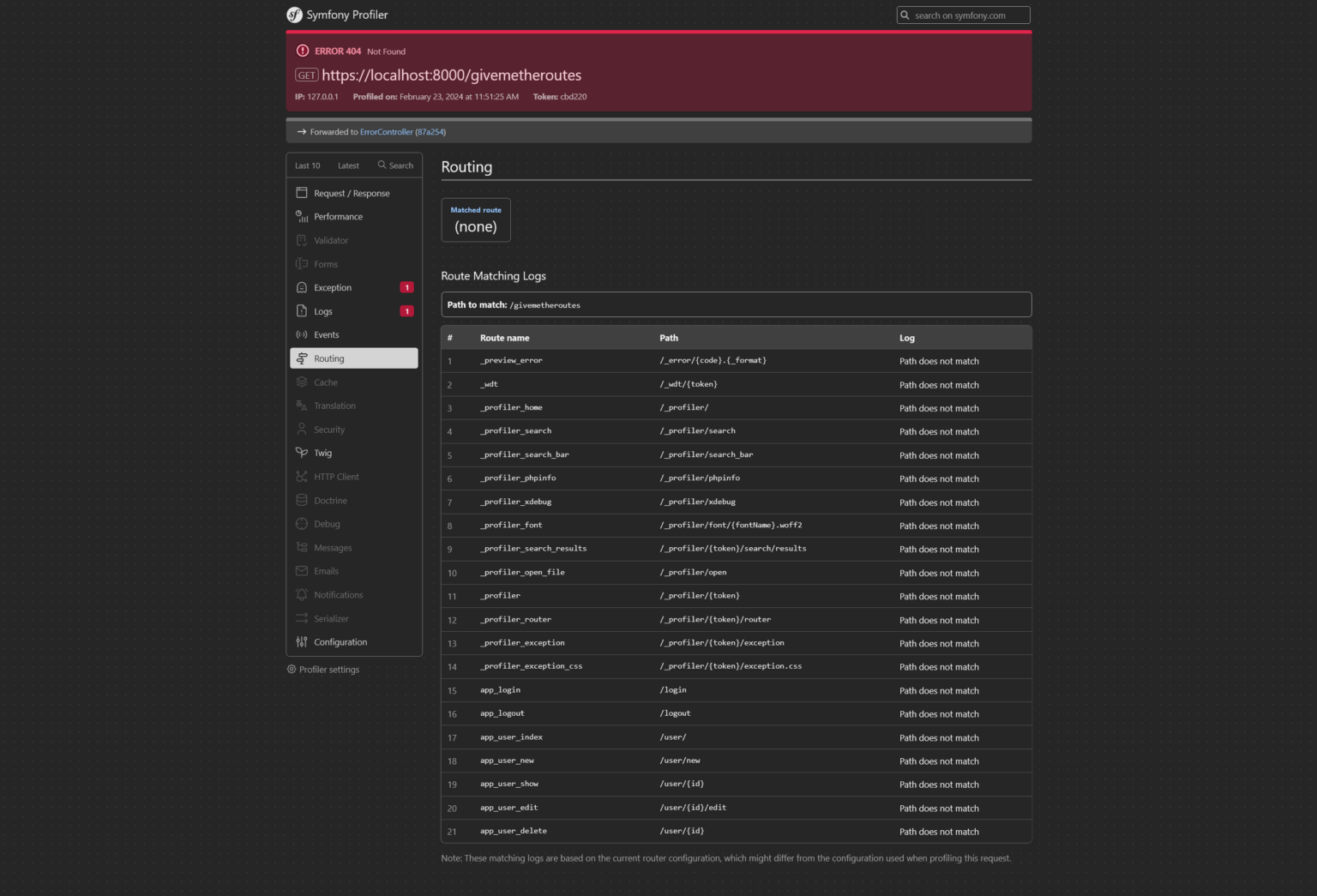Screen dimensions: 1317x896
Task: Click the Exception count badge showing 1
Action: [x=406, y=287]
